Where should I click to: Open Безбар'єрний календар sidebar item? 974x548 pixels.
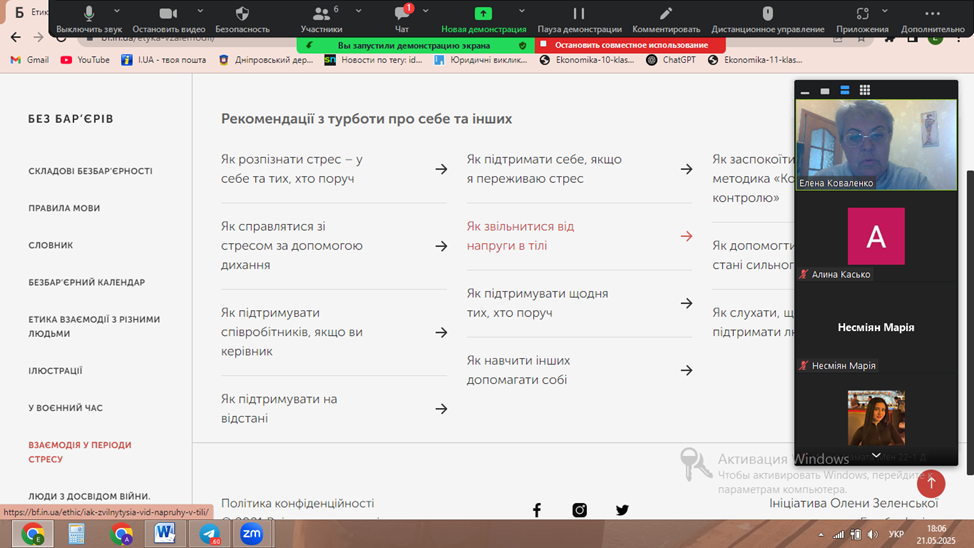86,282
